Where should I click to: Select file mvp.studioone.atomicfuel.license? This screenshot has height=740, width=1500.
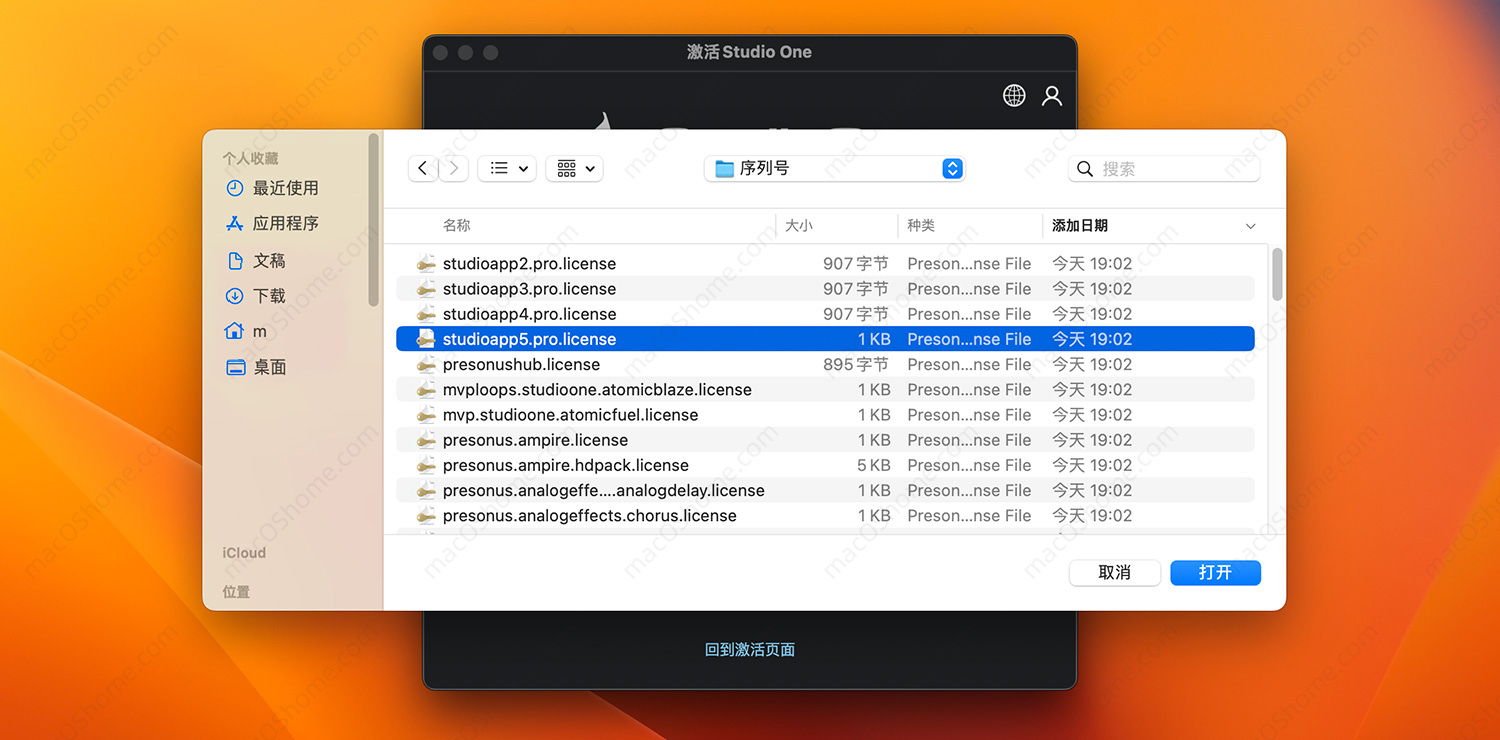(825, 415)
